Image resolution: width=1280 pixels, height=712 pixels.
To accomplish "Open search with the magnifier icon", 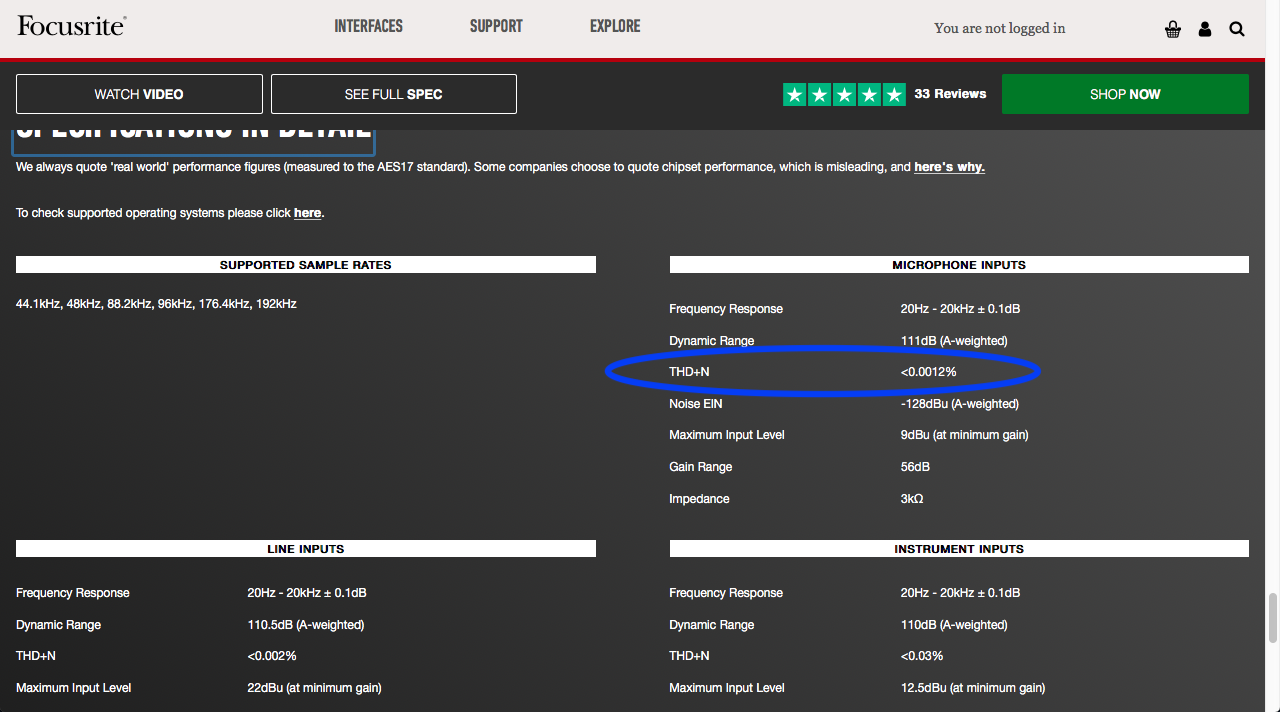I will tap(1237, 29).
